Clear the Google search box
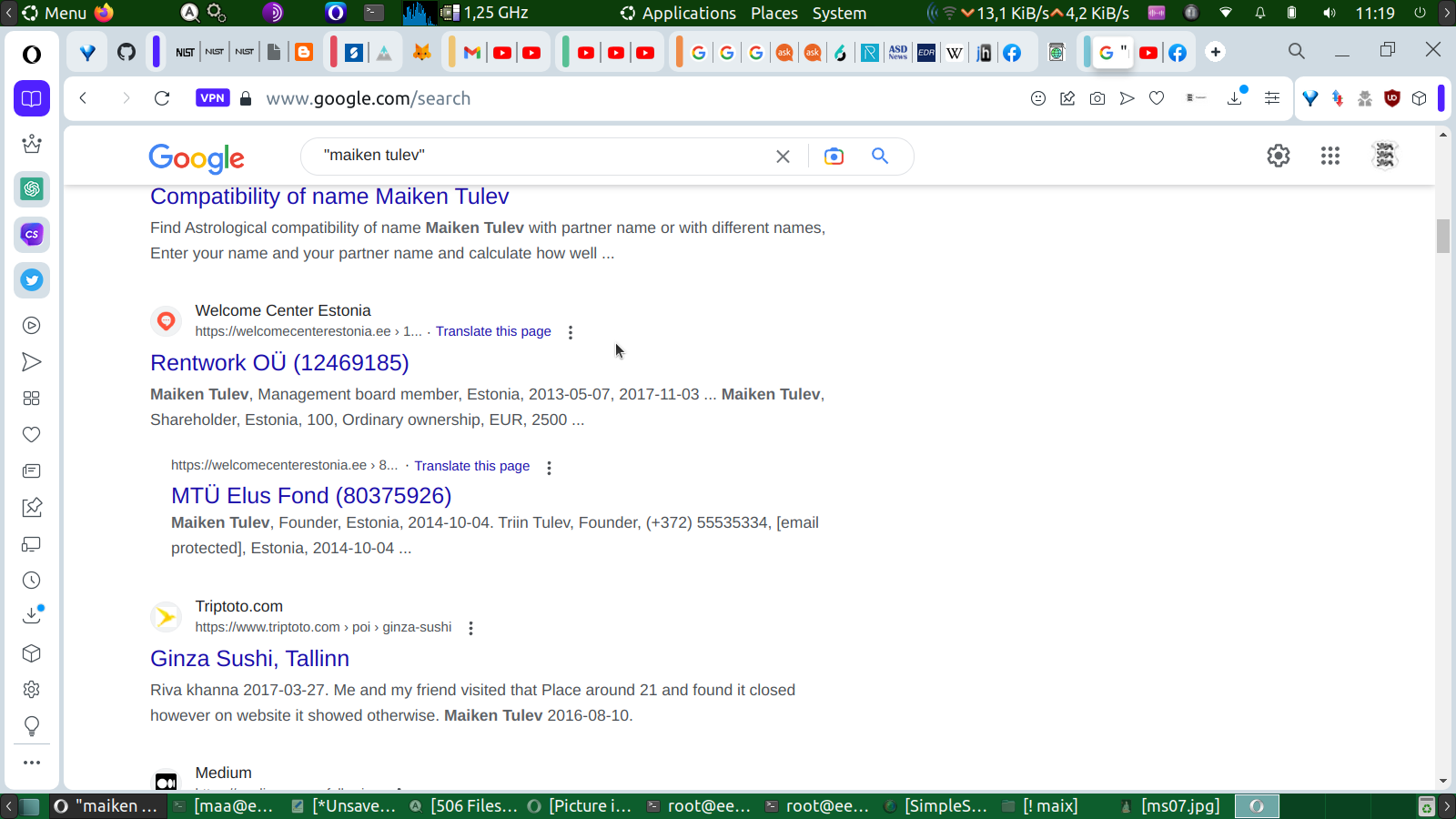The image size is (1456, 819). (783, 157)
